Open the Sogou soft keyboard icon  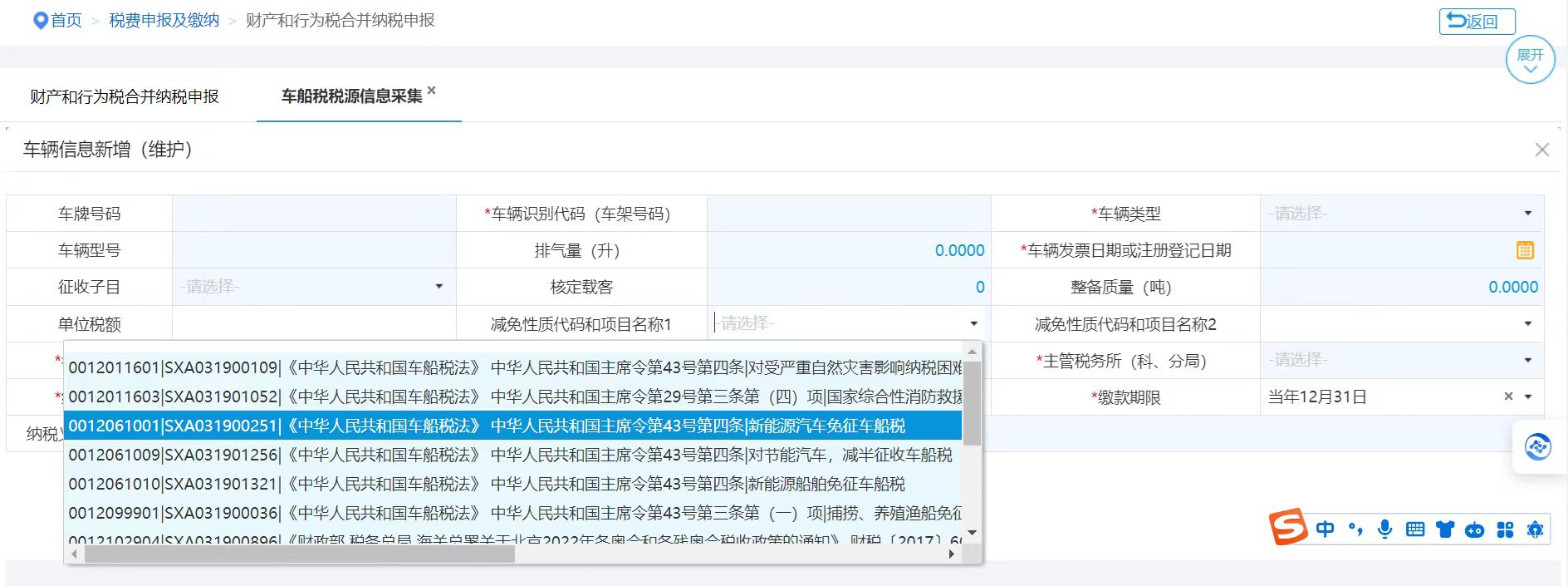point(1415,529)
